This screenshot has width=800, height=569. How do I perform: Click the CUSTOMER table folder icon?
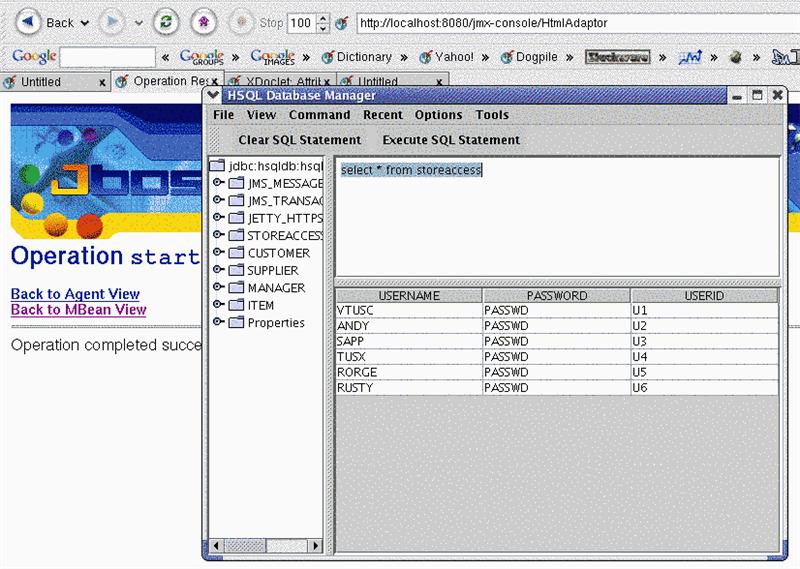click(x=236, y=253)
